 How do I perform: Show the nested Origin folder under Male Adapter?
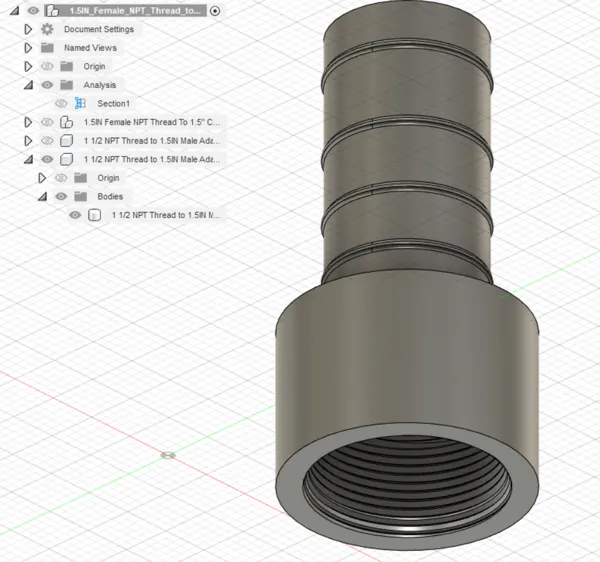[61, 178]
